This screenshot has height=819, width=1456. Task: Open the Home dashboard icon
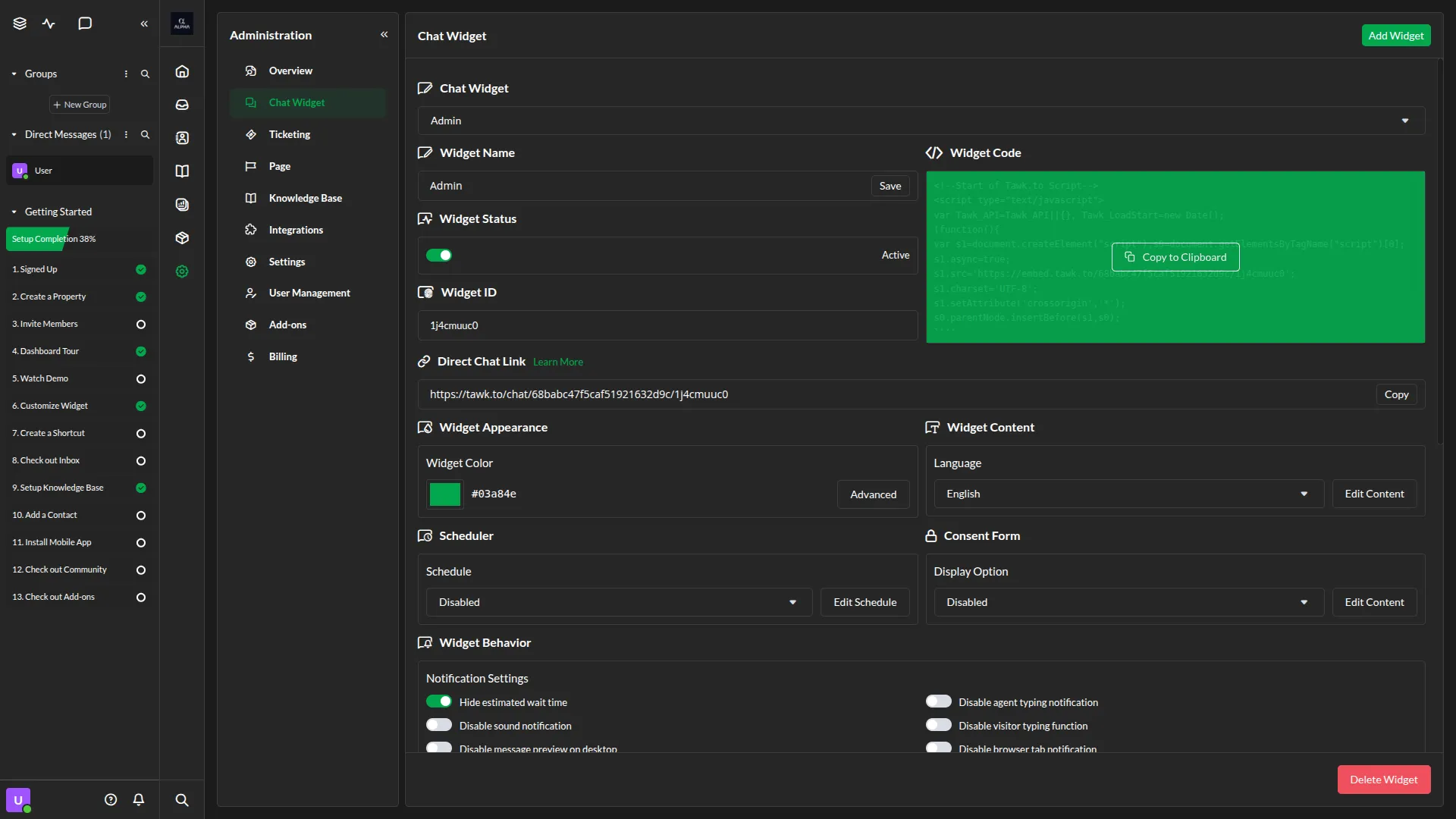[x=182, y=71]
